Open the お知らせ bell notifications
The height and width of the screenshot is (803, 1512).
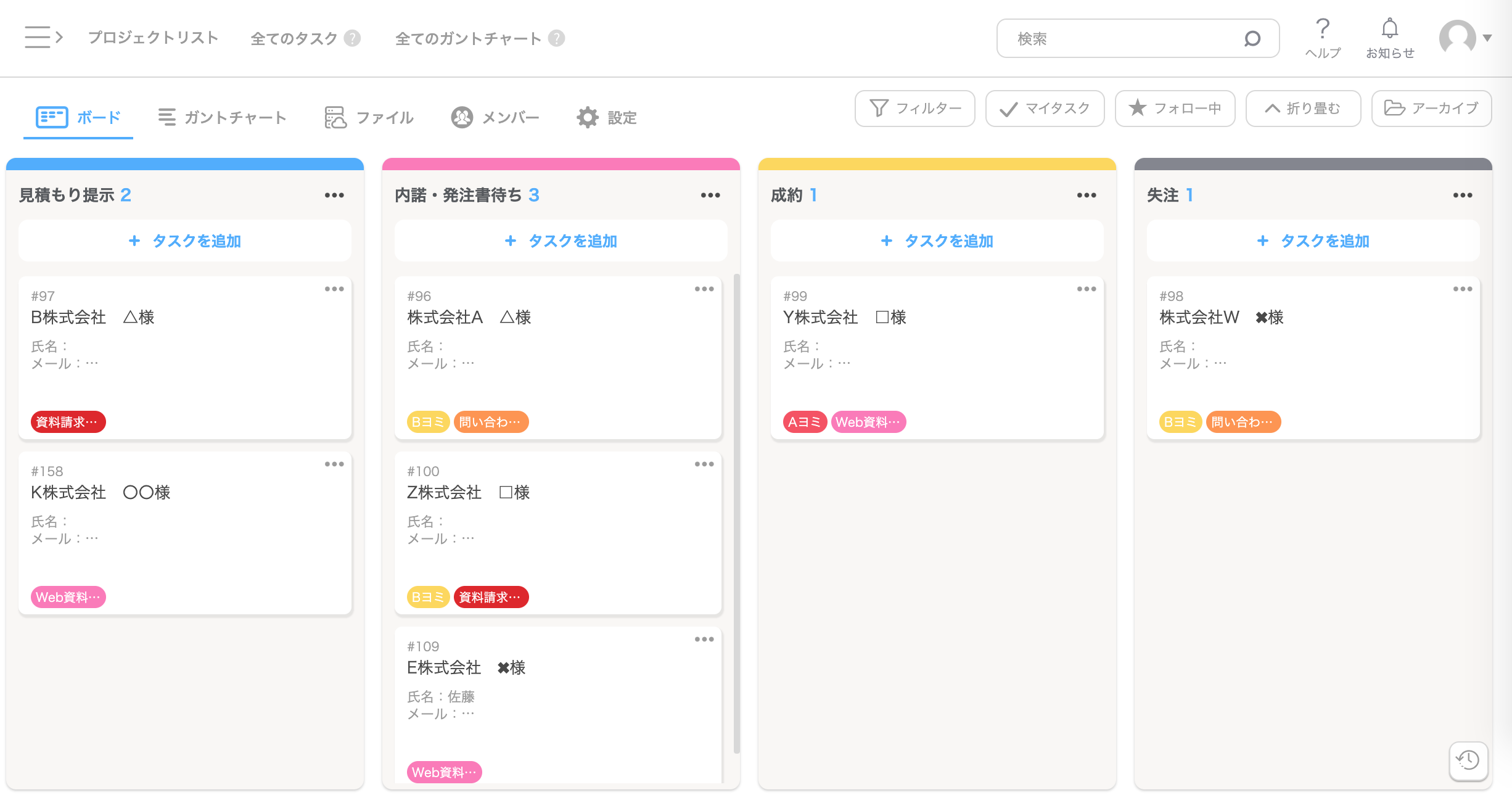(1389, 29)
